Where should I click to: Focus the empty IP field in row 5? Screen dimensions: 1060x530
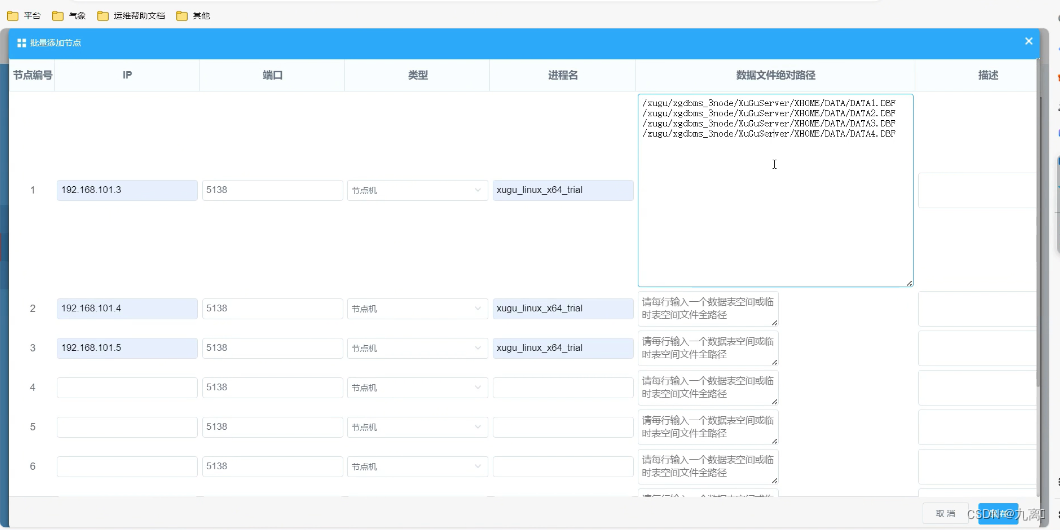[127, 427]
